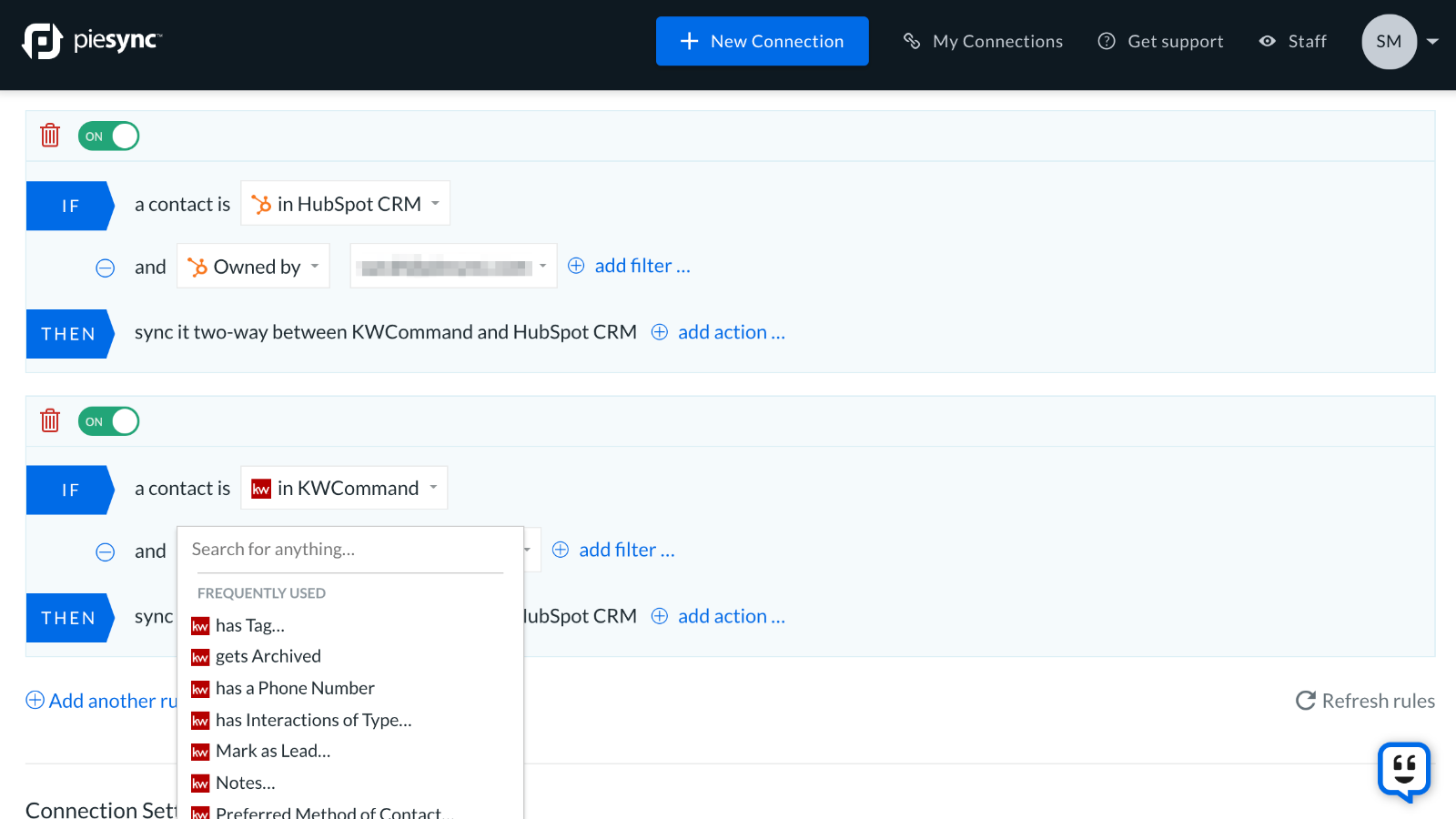The height and width of the screenshot is (819, 1456).
Task: Toggle off the second rule's ON switch
Action: pyautogui.click(x=108, y=421)
